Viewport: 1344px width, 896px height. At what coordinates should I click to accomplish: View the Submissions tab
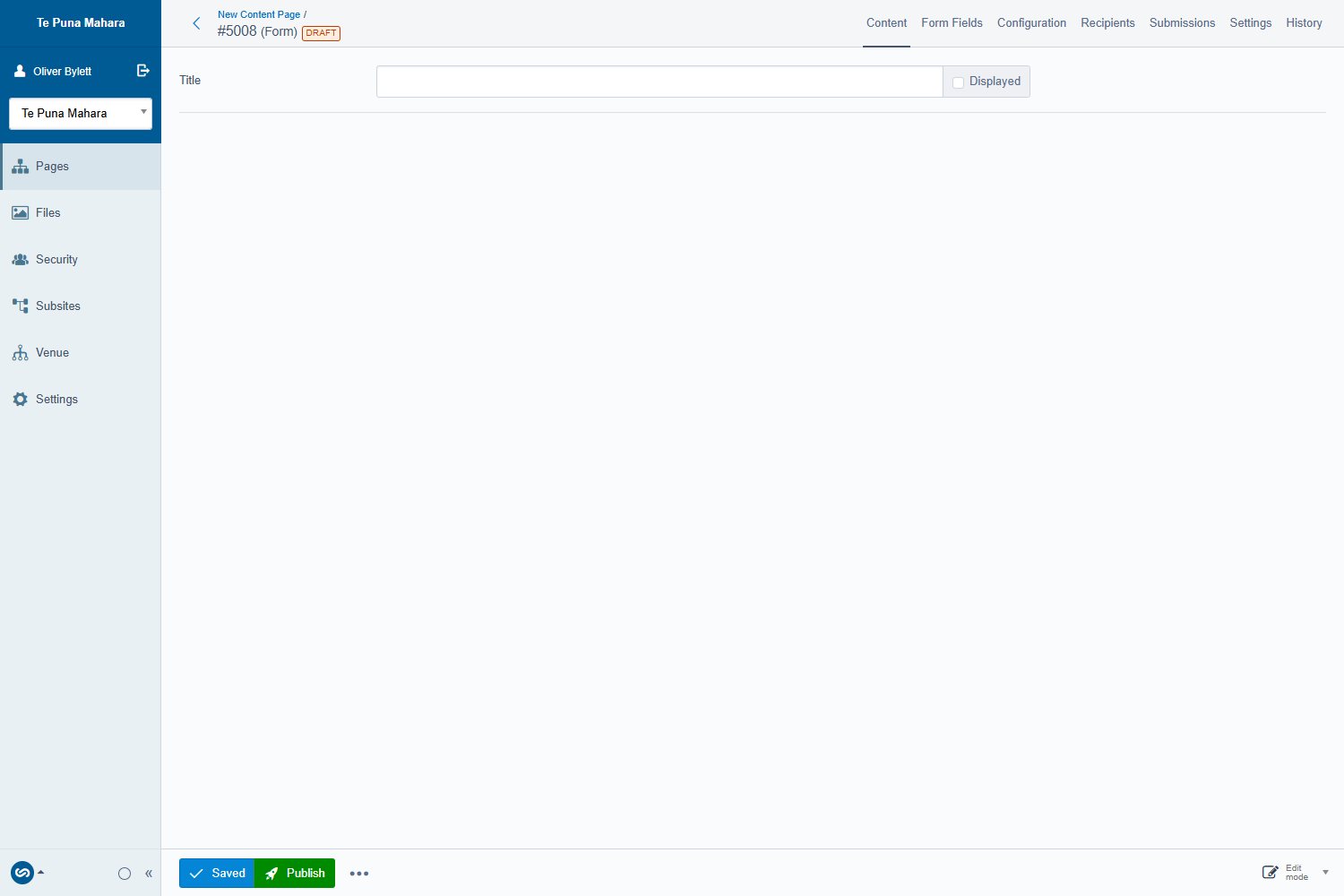click(x=1182, y=23)
